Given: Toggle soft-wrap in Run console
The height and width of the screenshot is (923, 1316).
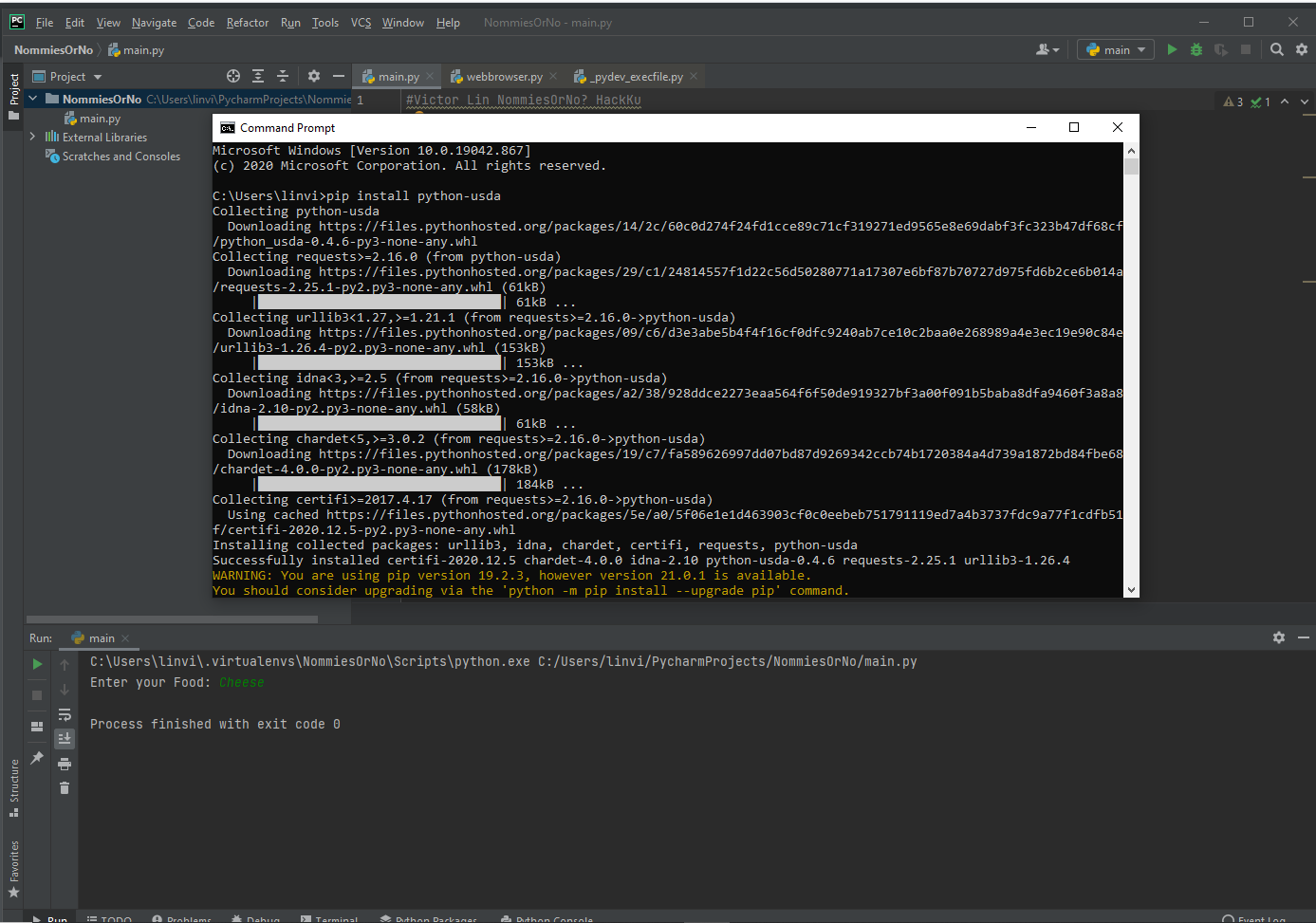Looking at the screenshot, I should coord(65,714).
